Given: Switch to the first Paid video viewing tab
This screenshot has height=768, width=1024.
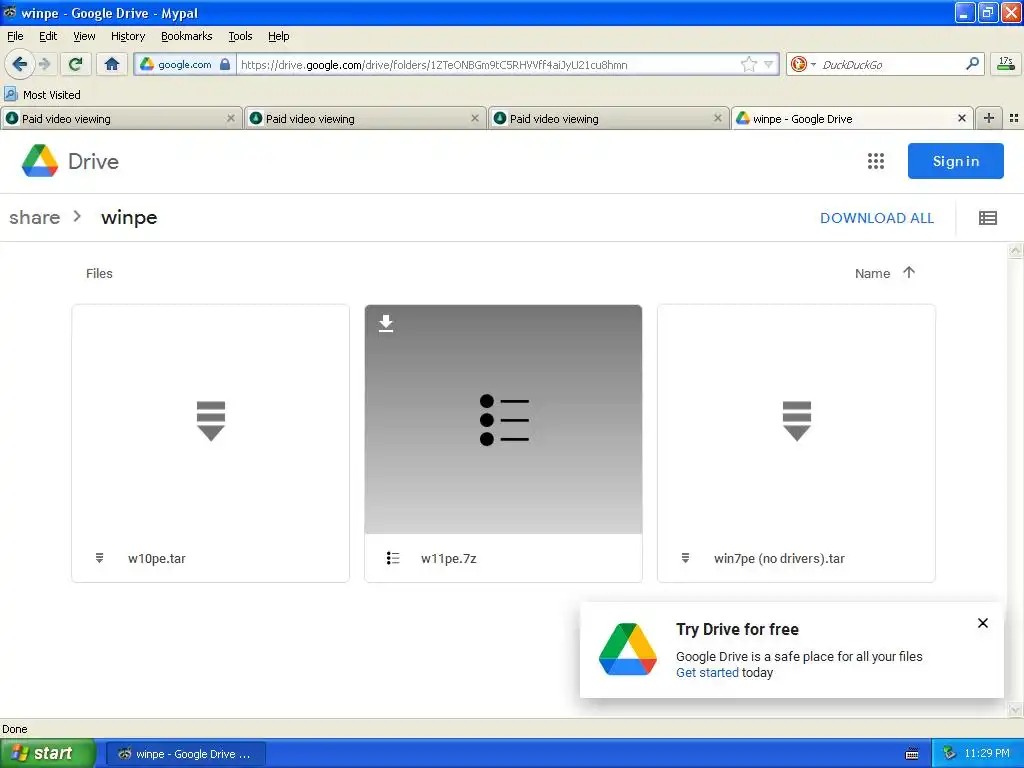Looking at the screenshot, I should [x=121, y=118].
